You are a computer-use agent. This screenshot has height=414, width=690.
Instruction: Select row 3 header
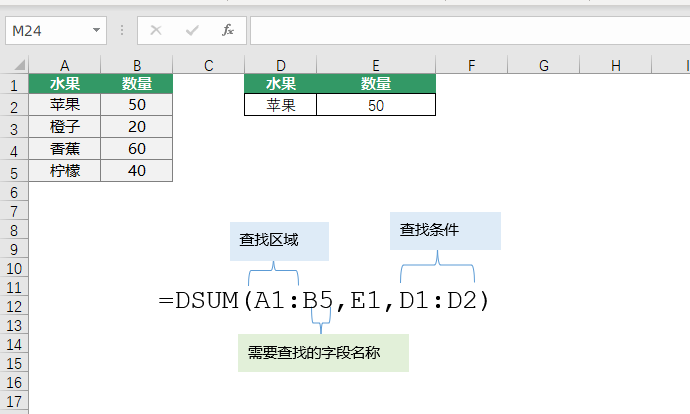[x=14, y=128]
